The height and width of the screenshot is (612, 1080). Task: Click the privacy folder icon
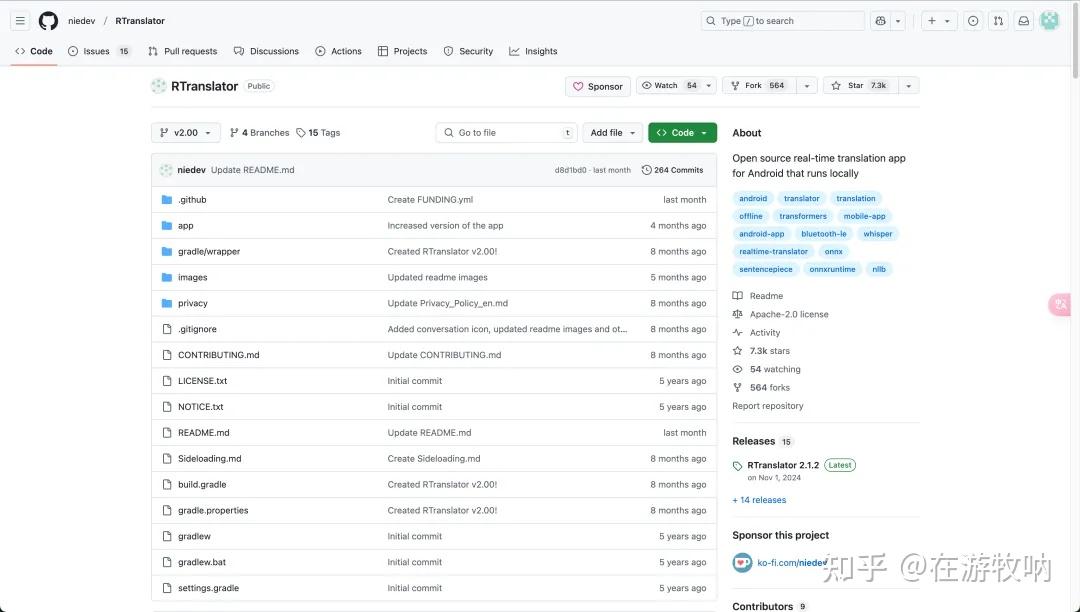167,303
